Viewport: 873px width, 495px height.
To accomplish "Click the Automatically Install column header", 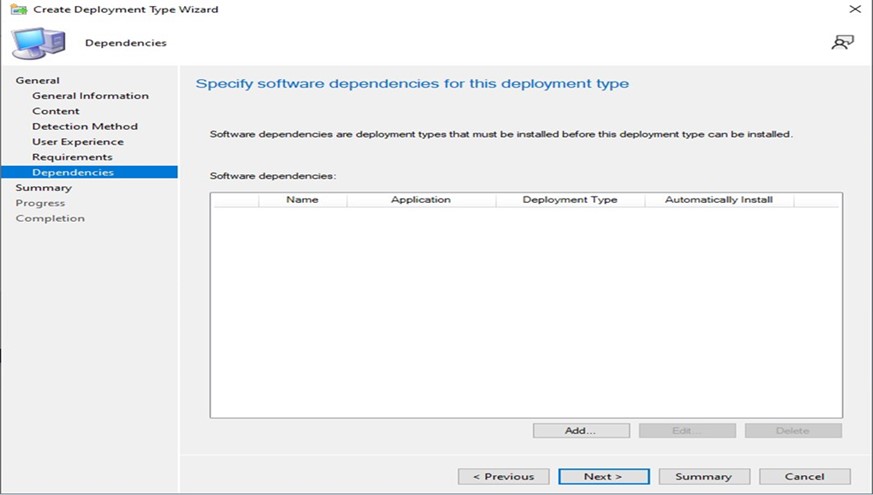I will pyautogui.click(x=719, y=200).
